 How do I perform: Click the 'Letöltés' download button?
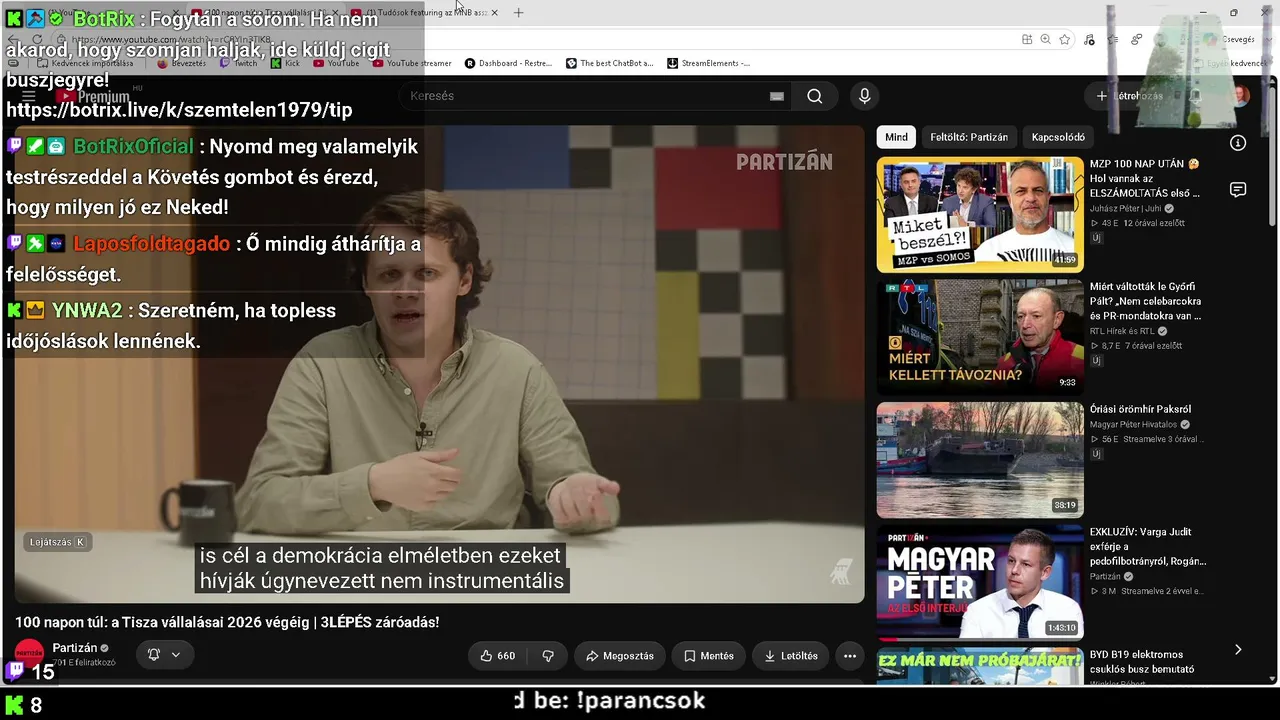click(x=791, y=656)
